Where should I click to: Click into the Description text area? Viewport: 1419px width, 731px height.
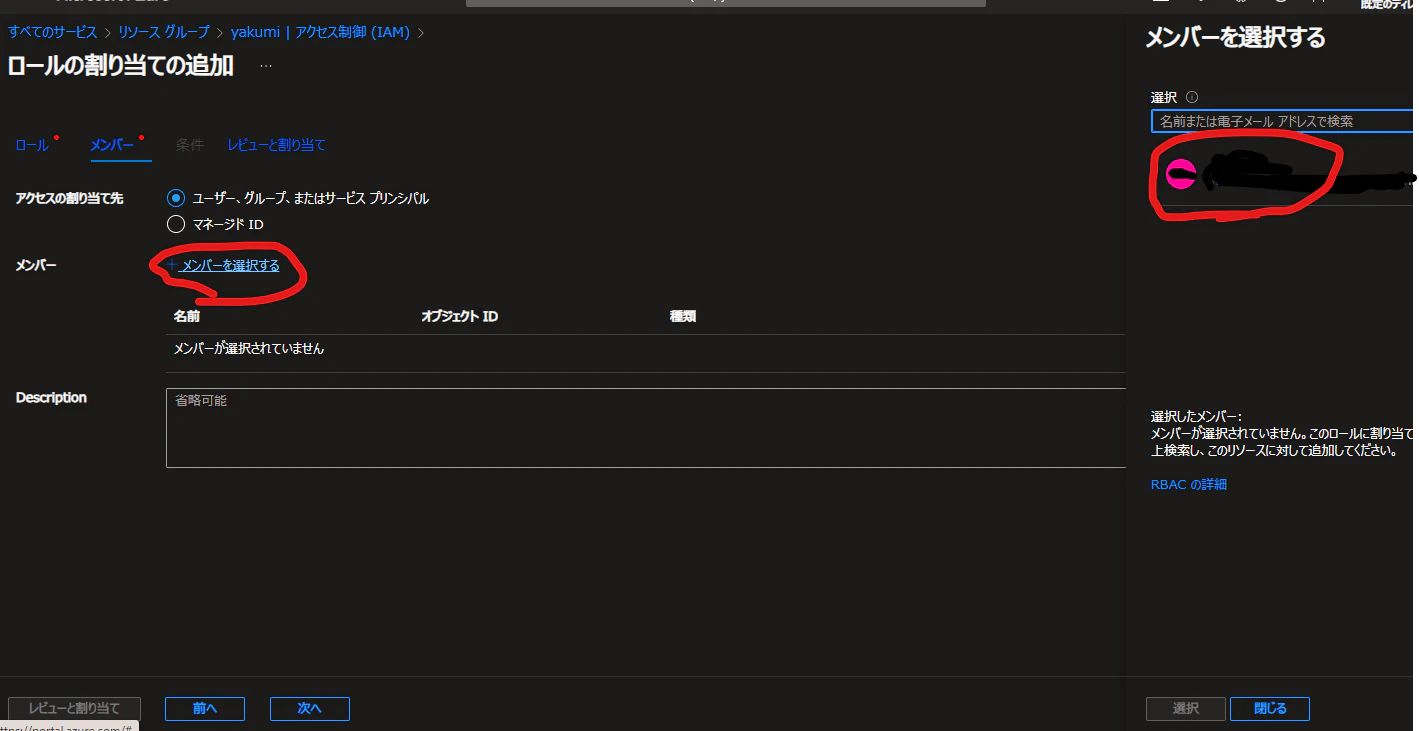tap(646, 427)
